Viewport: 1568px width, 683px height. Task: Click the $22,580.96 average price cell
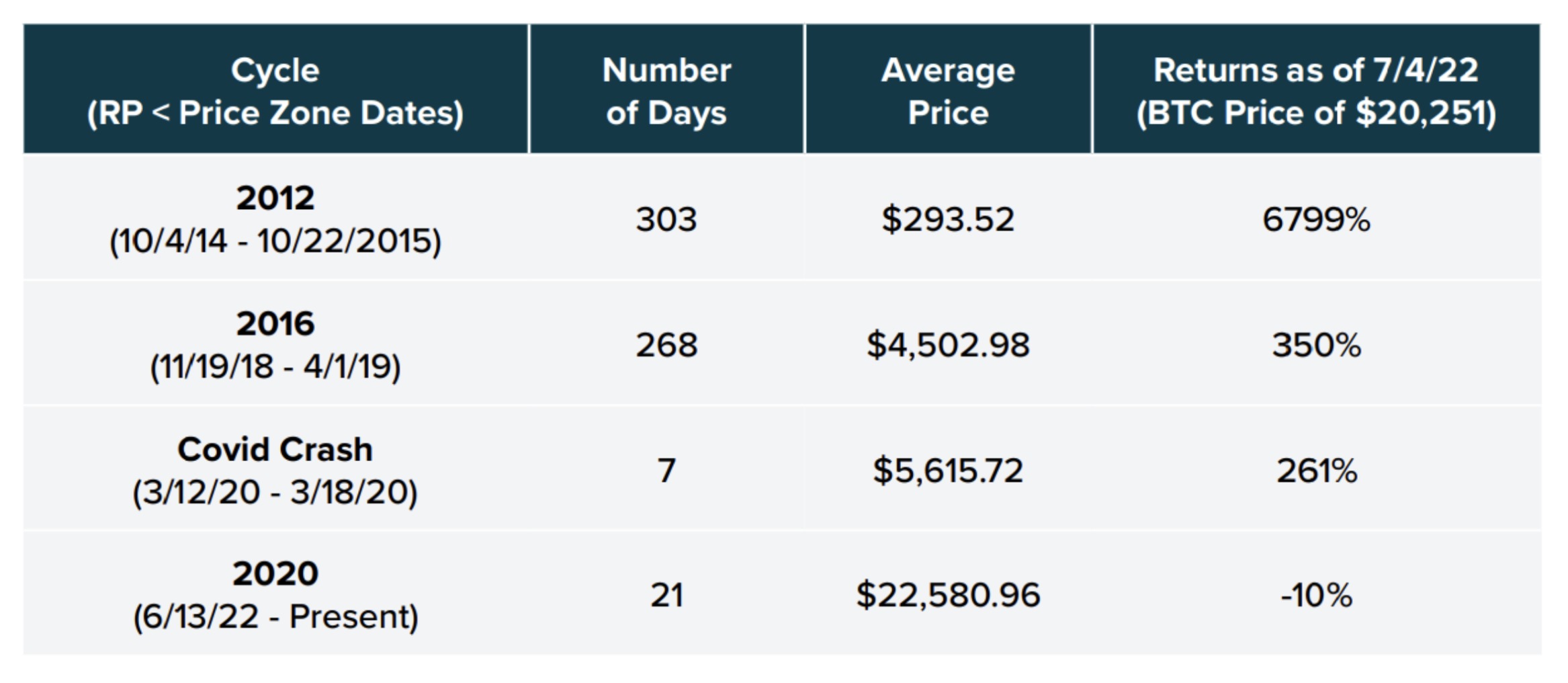[948, 595]
